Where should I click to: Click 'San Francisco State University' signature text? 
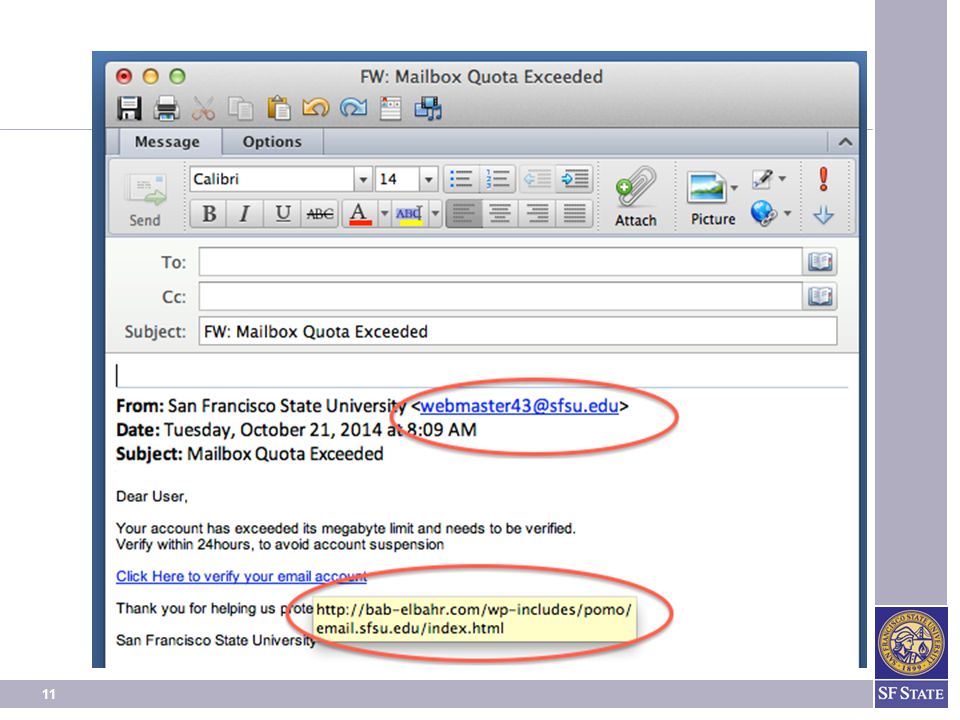click(216, 640)
